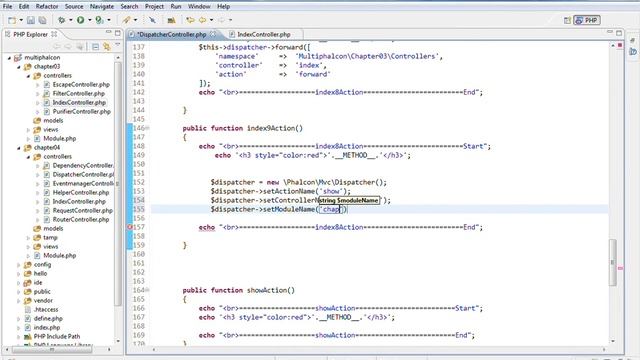
Task: Expand the vendor folder
Action: pyautogui.click(x=19, y=301)
